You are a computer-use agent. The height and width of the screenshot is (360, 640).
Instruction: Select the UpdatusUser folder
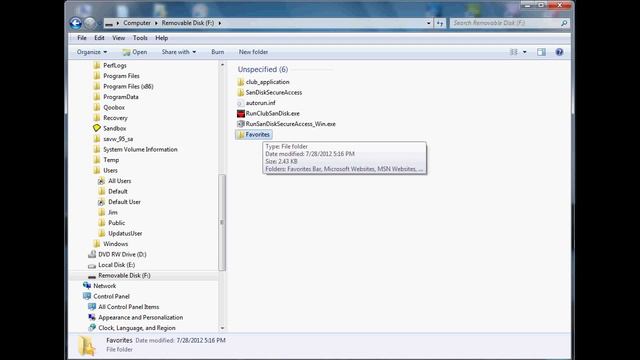point(125,233)
